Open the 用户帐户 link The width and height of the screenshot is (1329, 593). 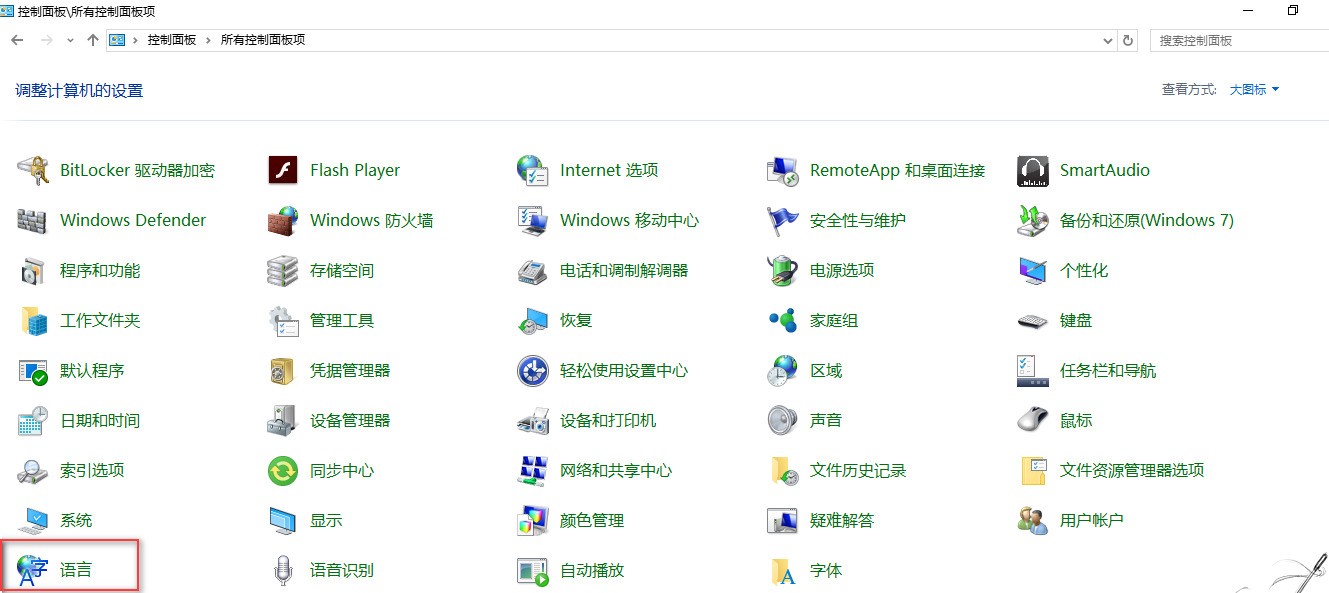click(x=1092, y=521)
